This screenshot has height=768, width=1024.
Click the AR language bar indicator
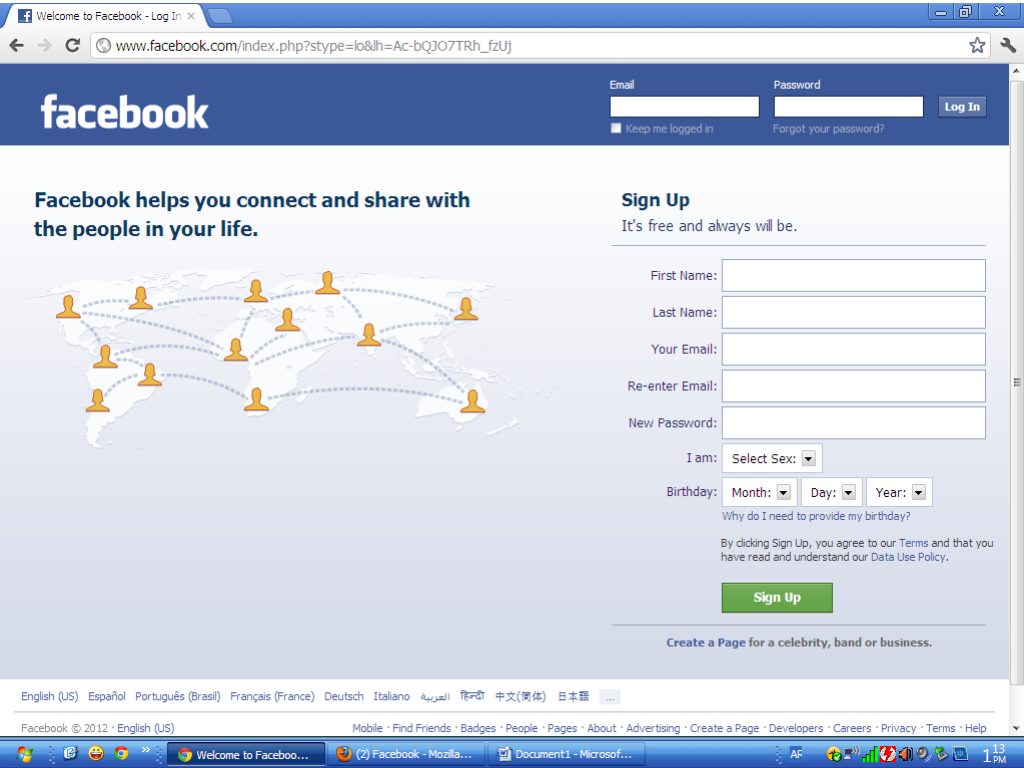click(796, 754)
